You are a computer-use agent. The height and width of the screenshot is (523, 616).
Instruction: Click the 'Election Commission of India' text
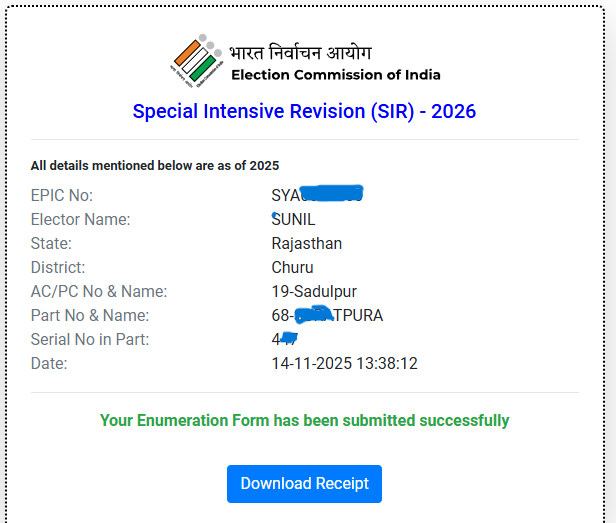[x=335, y=75]
